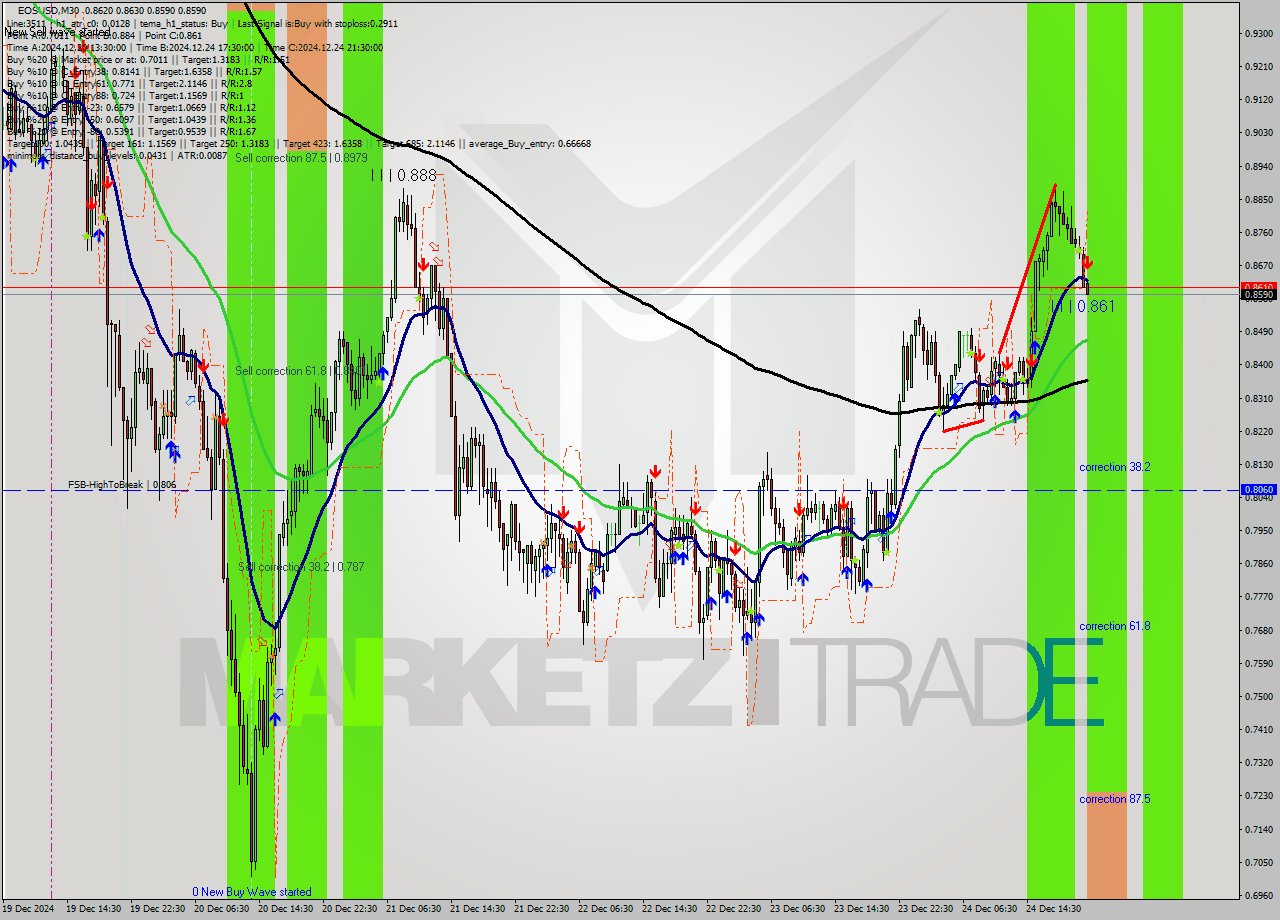Click the 0.7230 price axis value
The width and height of the screenshot is (1280, 920).
coord(1259,795)
